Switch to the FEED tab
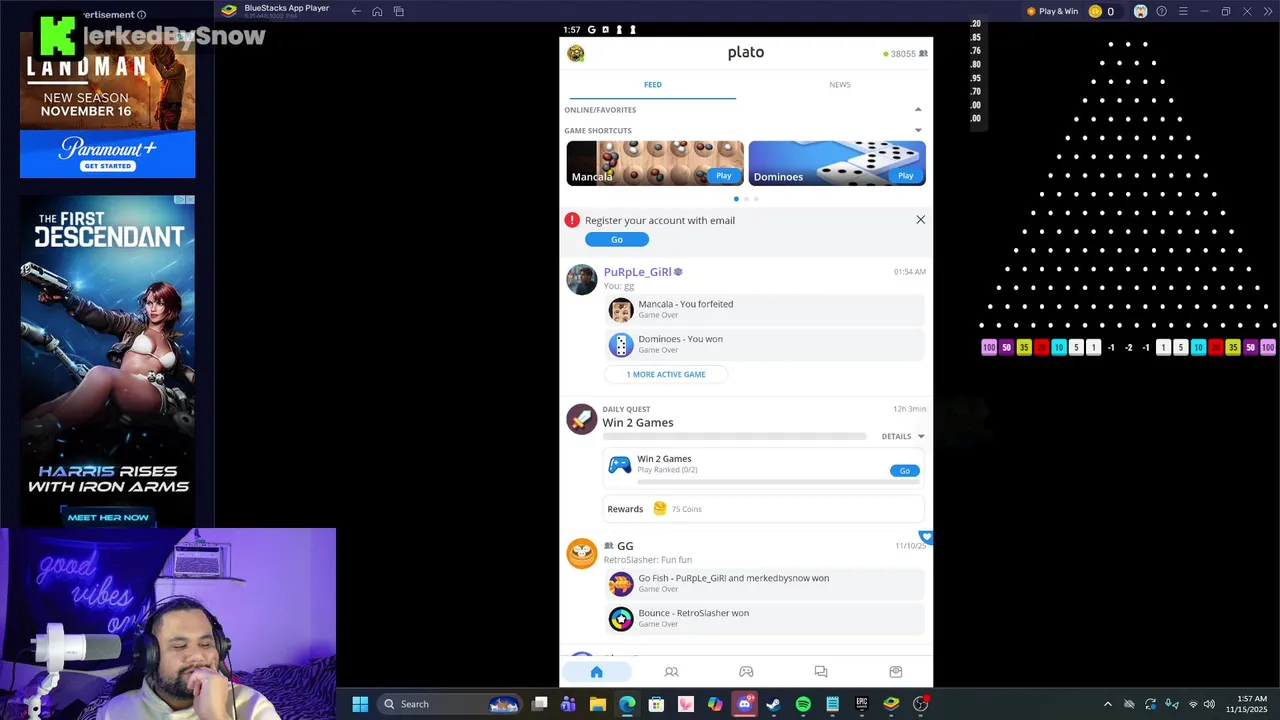Image resolution: width=1280 pixels, height=720 pixels. (x=652, y=85)
